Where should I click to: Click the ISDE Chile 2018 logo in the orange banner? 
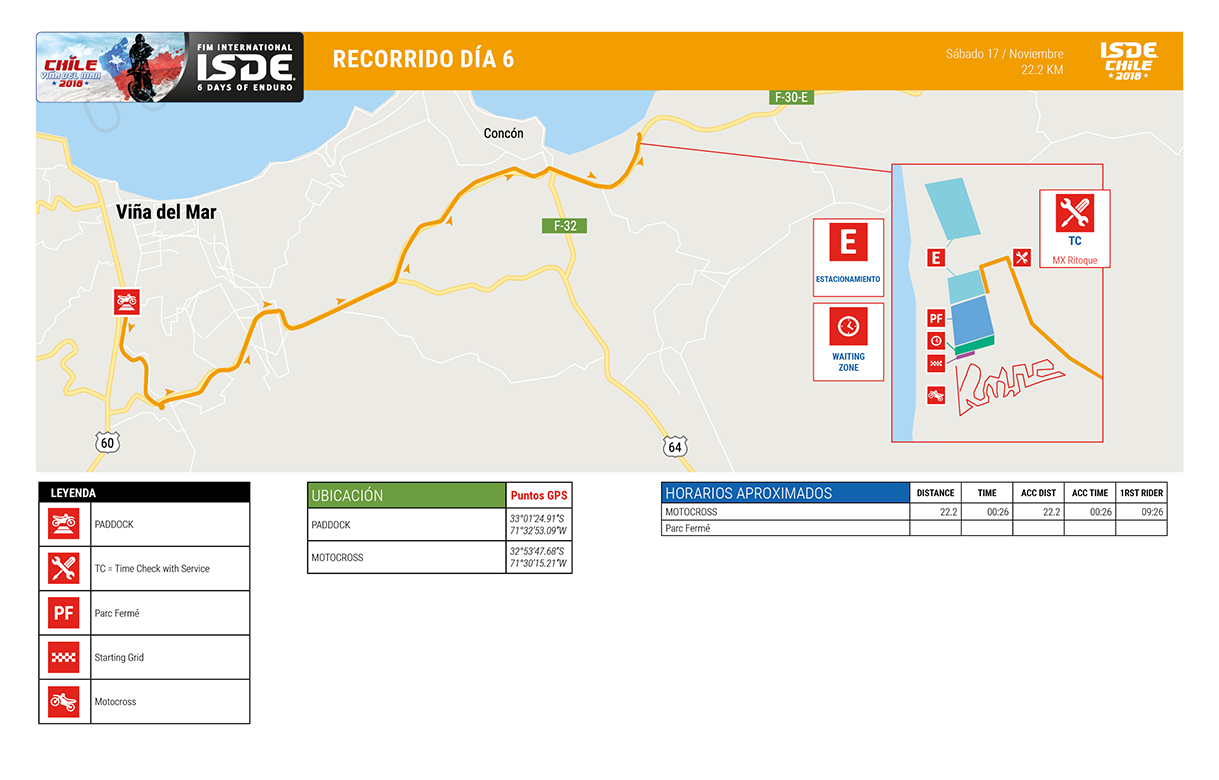click(1129, 61)
